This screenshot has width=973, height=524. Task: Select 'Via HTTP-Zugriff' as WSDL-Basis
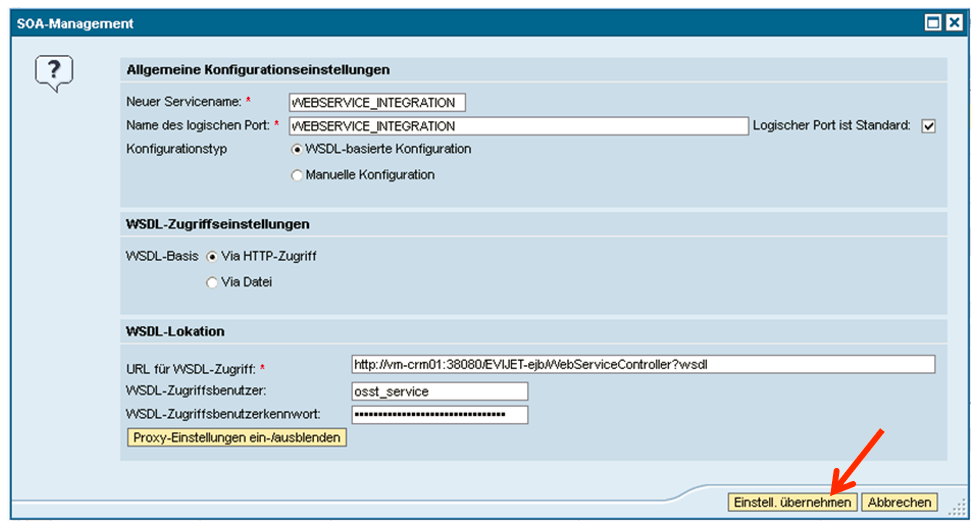[212, 256]
